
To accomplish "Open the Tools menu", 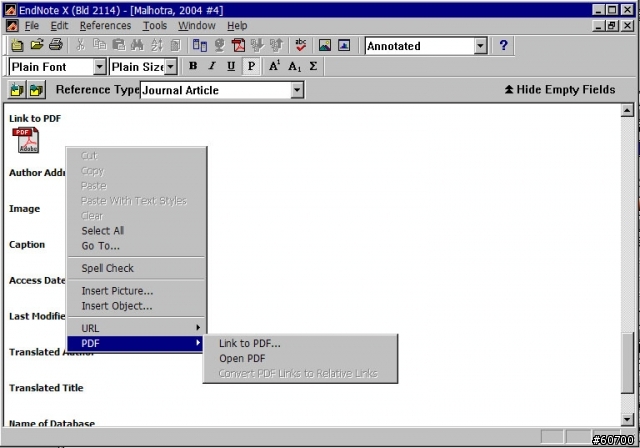I will coord(155,26).
